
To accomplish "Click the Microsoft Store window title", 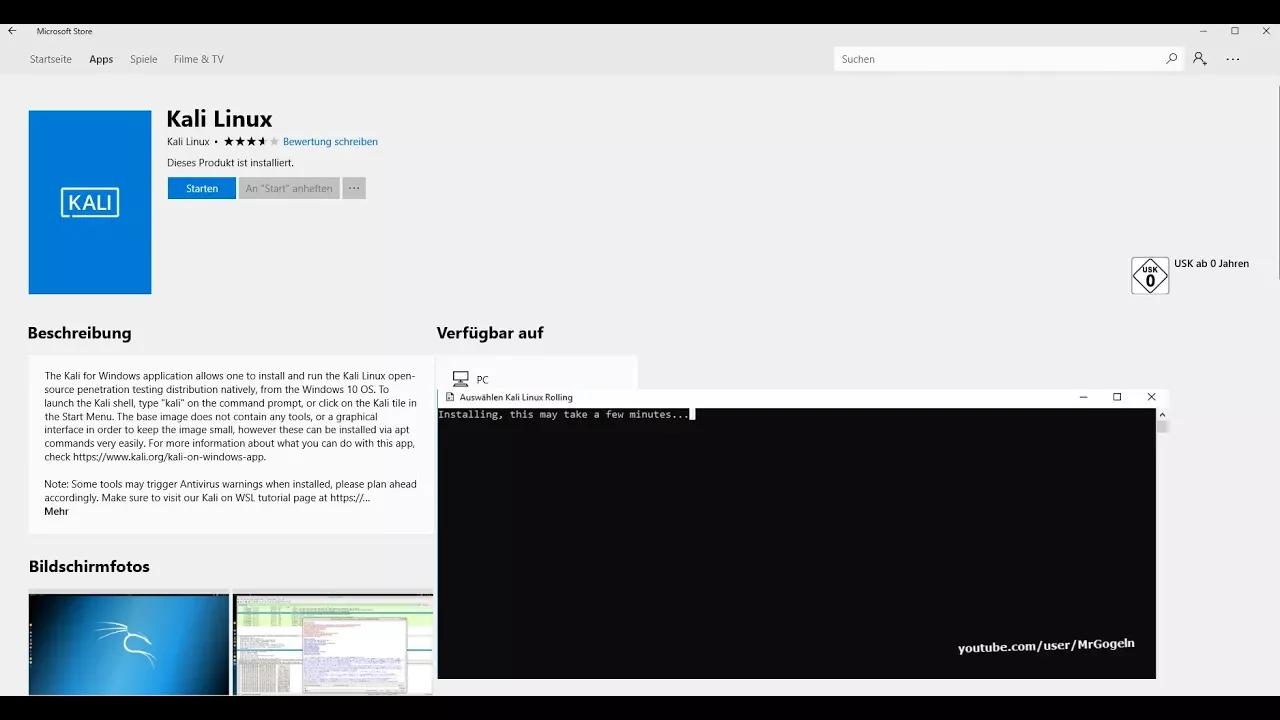I will (x=64, y=31).
